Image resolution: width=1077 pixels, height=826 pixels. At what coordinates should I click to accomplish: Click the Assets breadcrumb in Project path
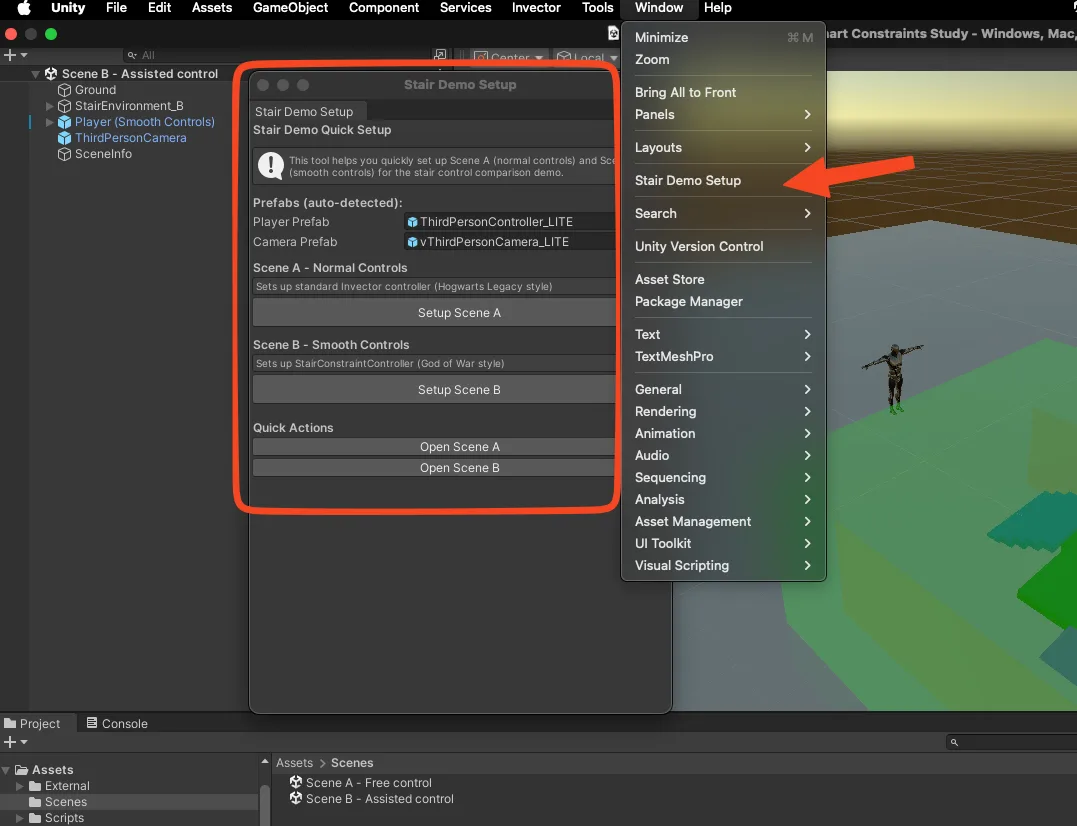coord(294,763)
